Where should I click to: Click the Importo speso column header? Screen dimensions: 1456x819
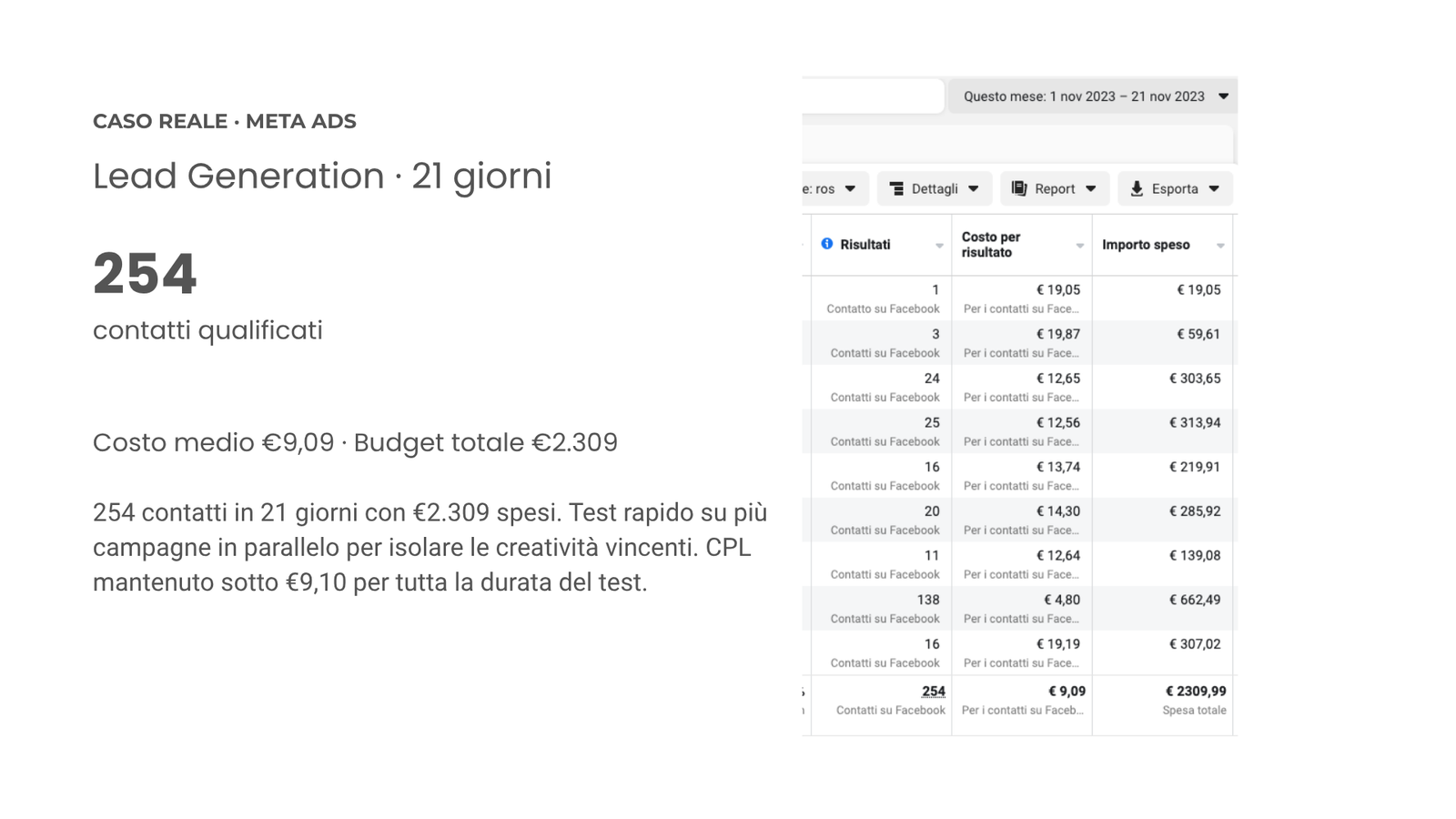click(1146, 245)
